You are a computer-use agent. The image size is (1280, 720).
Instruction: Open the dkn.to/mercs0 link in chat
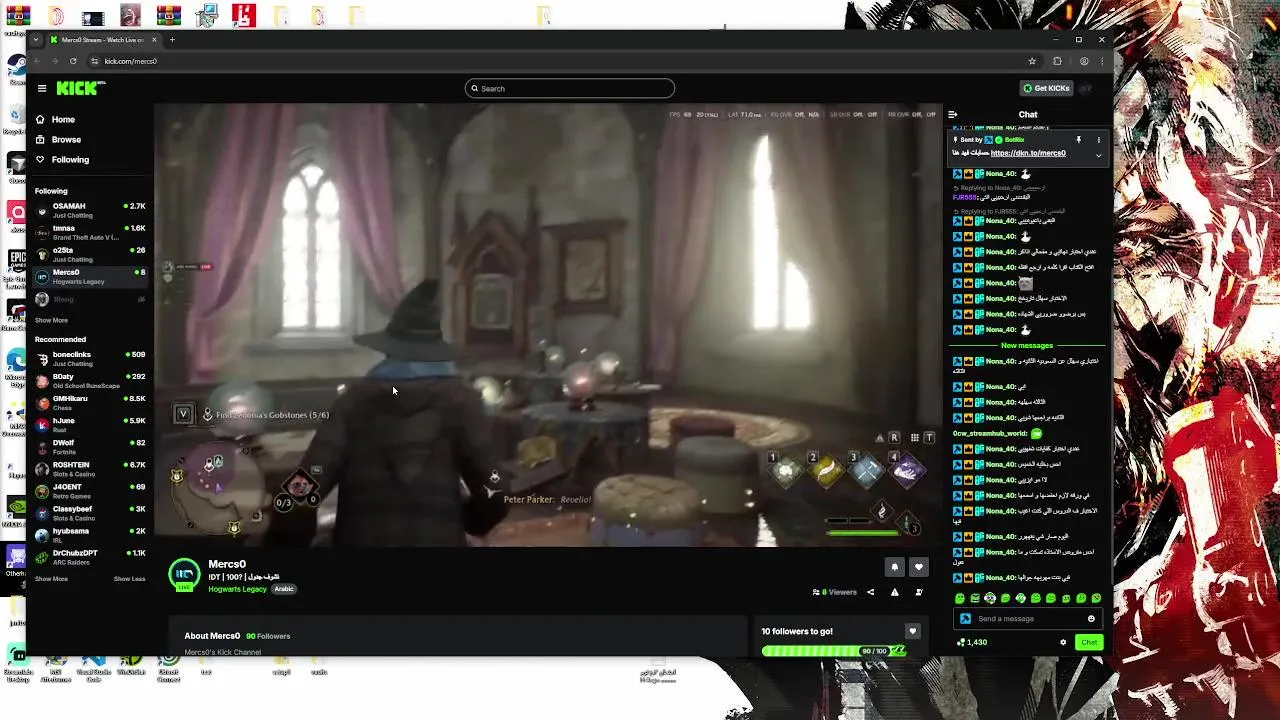click(1028, 153)
